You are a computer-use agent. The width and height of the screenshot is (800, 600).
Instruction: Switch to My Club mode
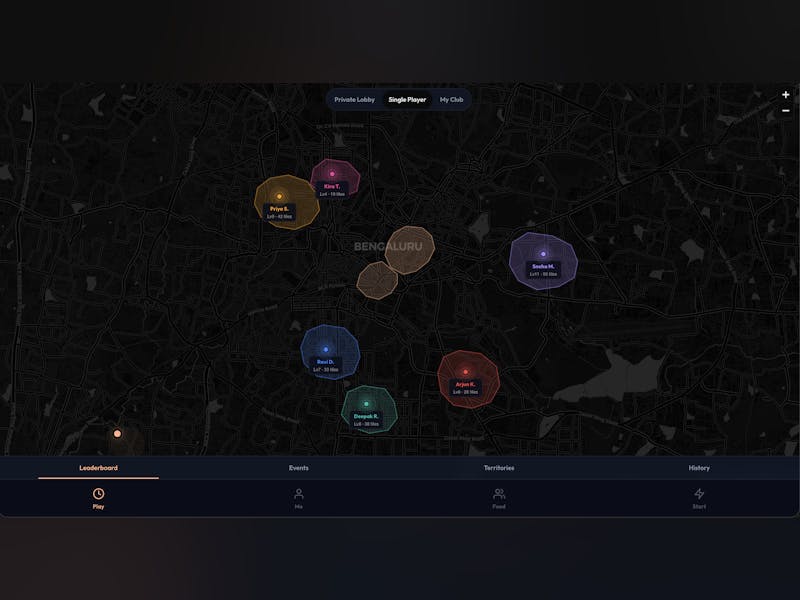pyautogui.click(x=451, y=100)
